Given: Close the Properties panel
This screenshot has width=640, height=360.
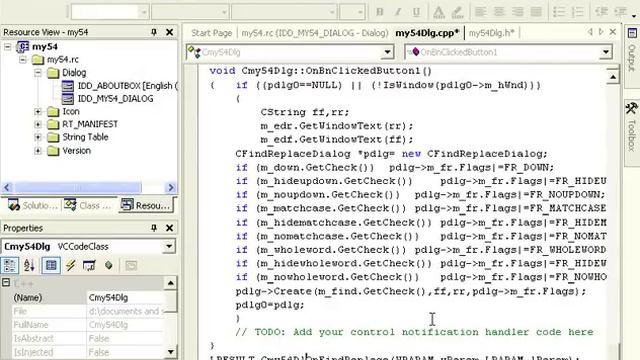Looking at the screenshot, I should click(x=169, y=228).
